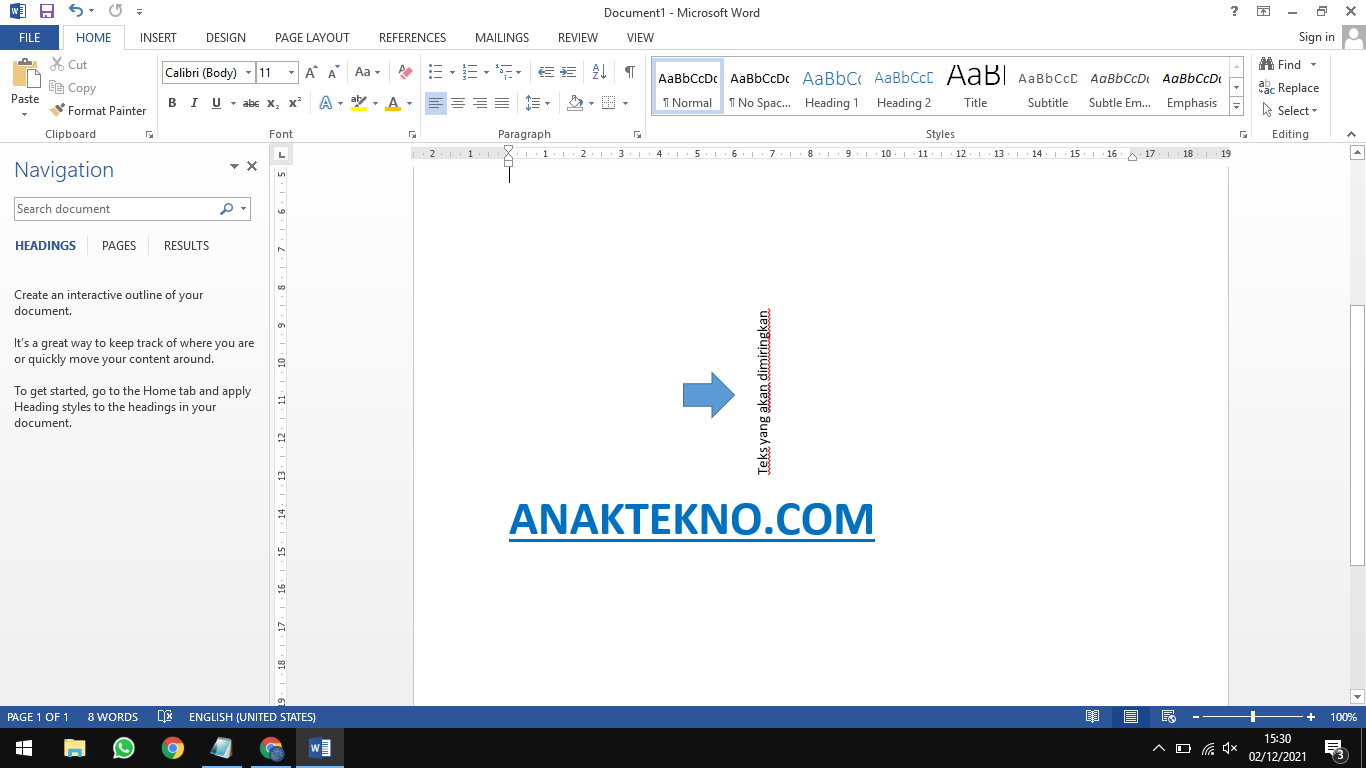Screen dimensions: 1366x768
Task: Open proofing errors icon in status bar
Action: pyautogui.click(x=165, y=717)
